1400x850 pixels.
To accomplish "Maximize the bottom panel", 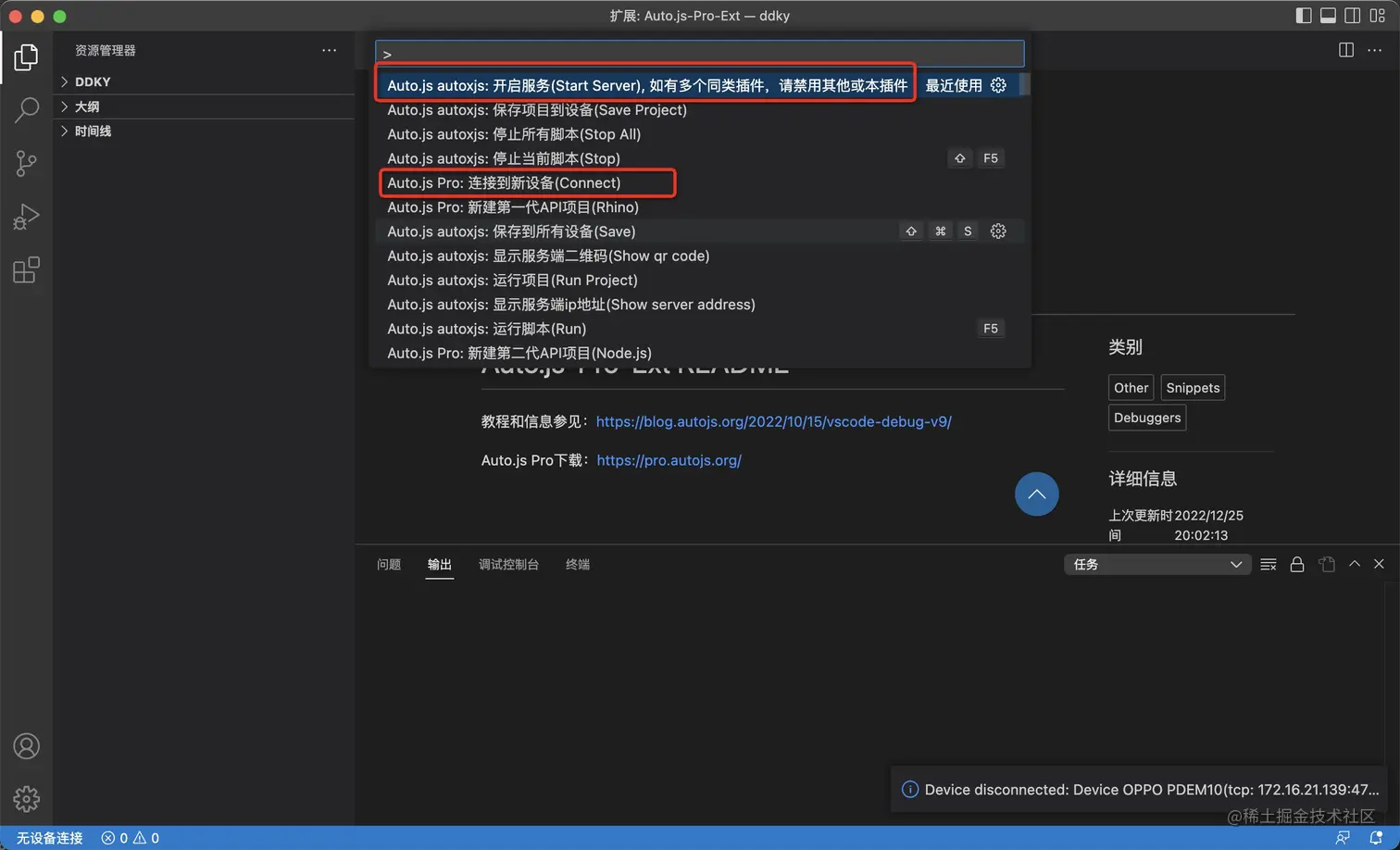I will 1355,563.
